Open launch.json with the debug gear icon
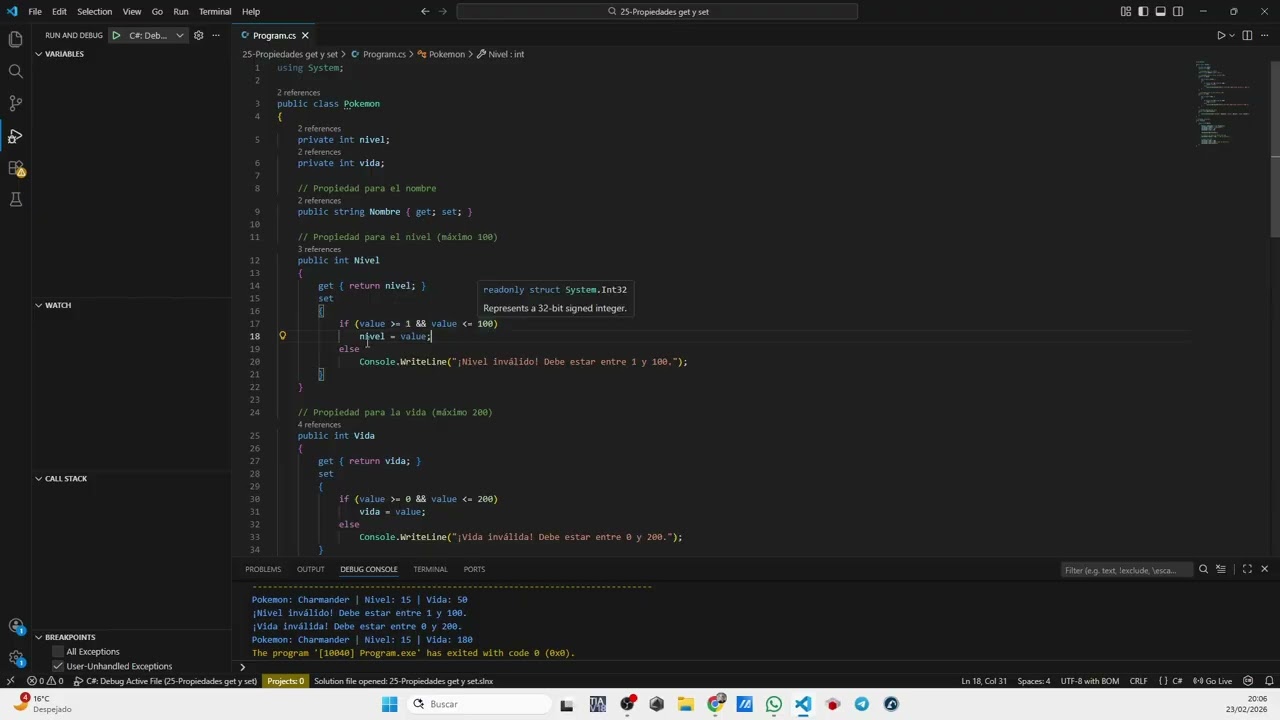Viewport: 1280px width, 720px height. (198, 35)
